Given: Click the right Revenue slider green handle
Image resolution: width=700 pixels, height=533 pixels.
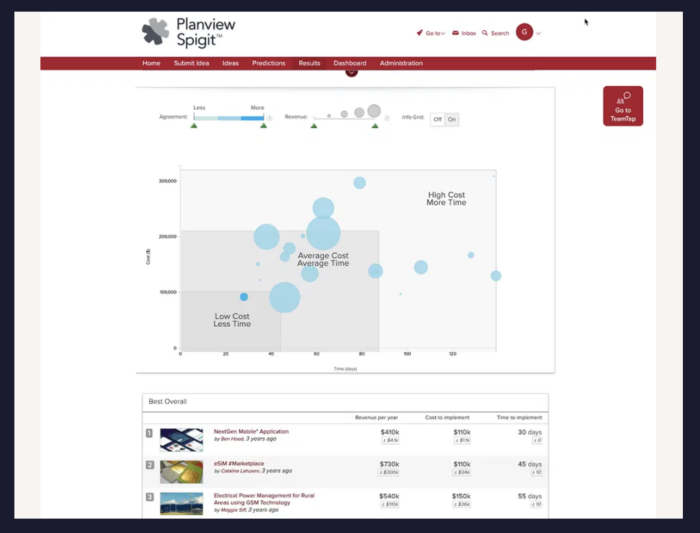Looking at the screenshot, I should tap(375, 126).
